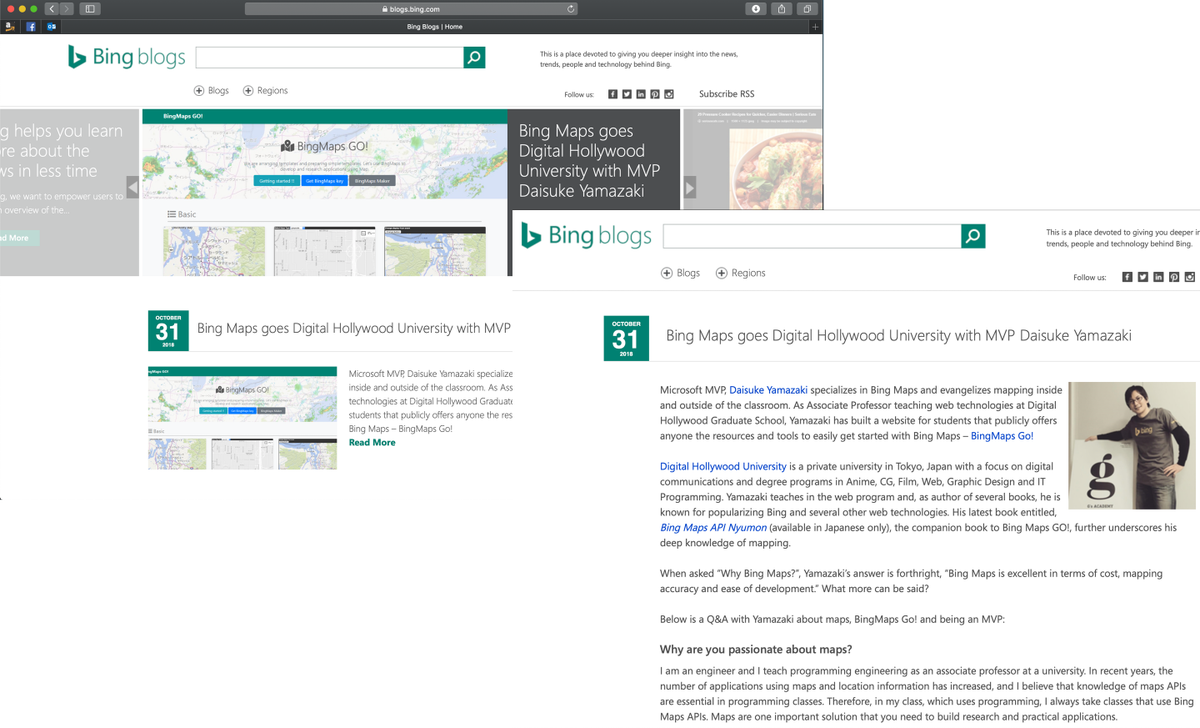Add a new Safari tab

click(x=816, y=26)
